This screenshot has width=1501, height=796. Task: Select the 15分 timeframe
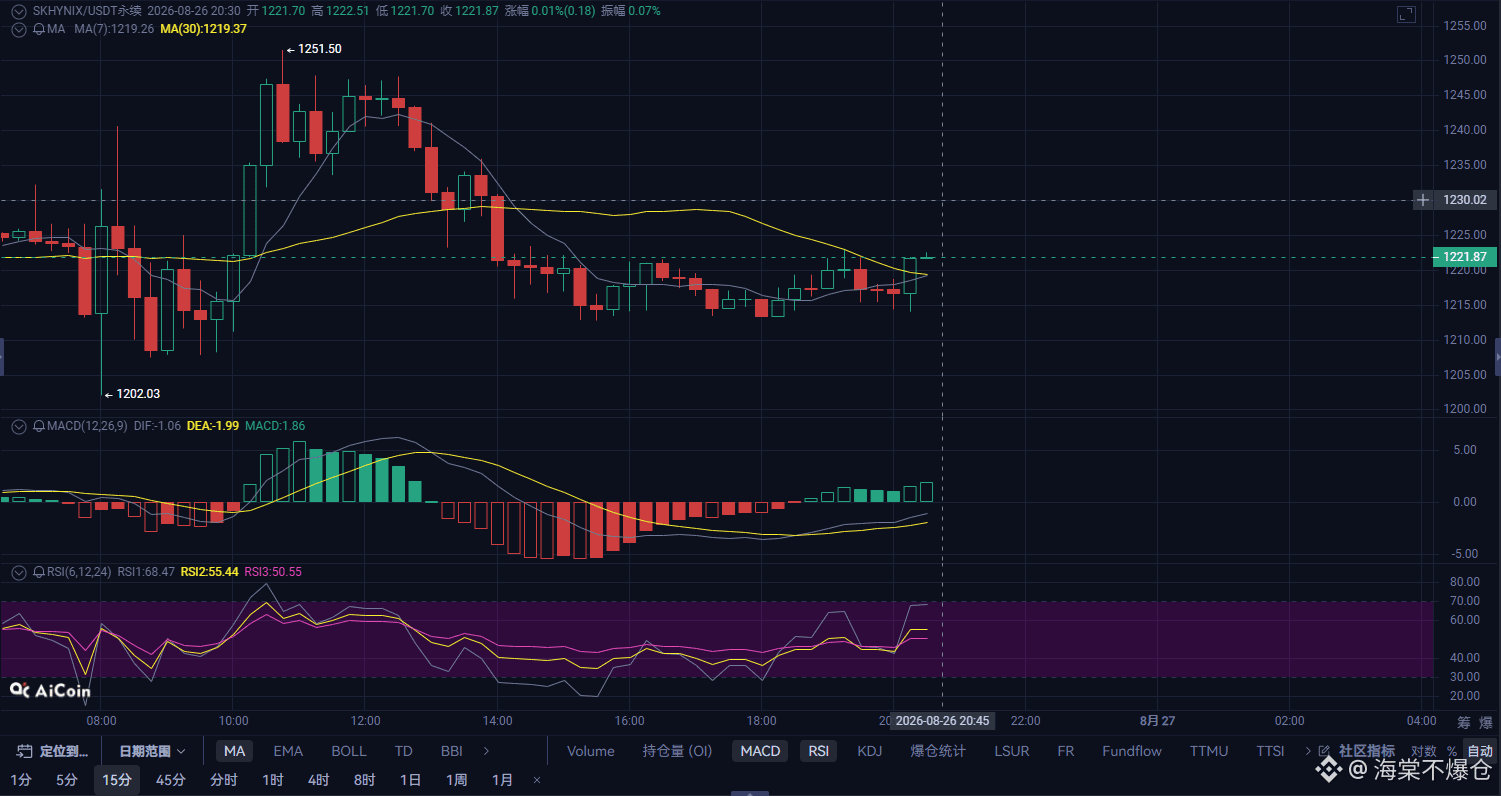click(117, 780)
